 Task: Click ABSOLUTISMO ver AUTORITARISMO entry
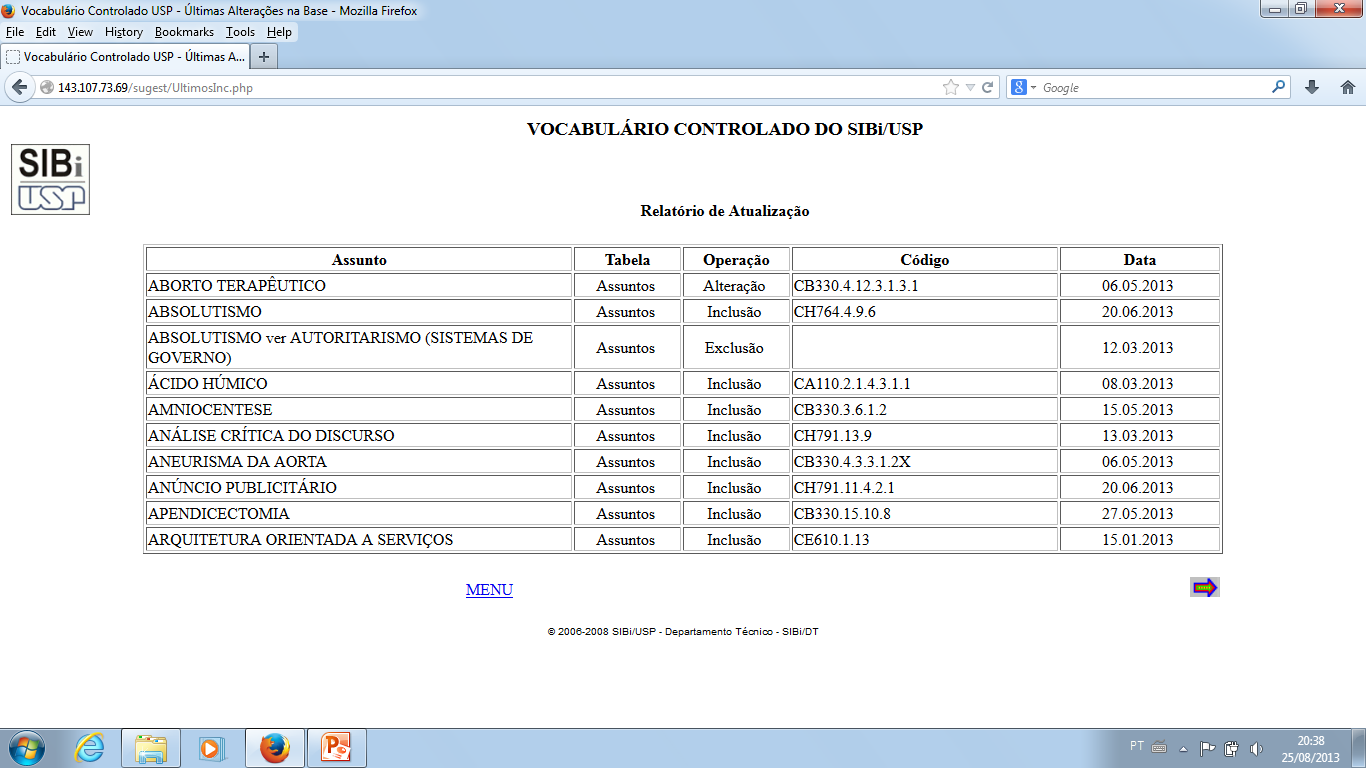[359, 348]
